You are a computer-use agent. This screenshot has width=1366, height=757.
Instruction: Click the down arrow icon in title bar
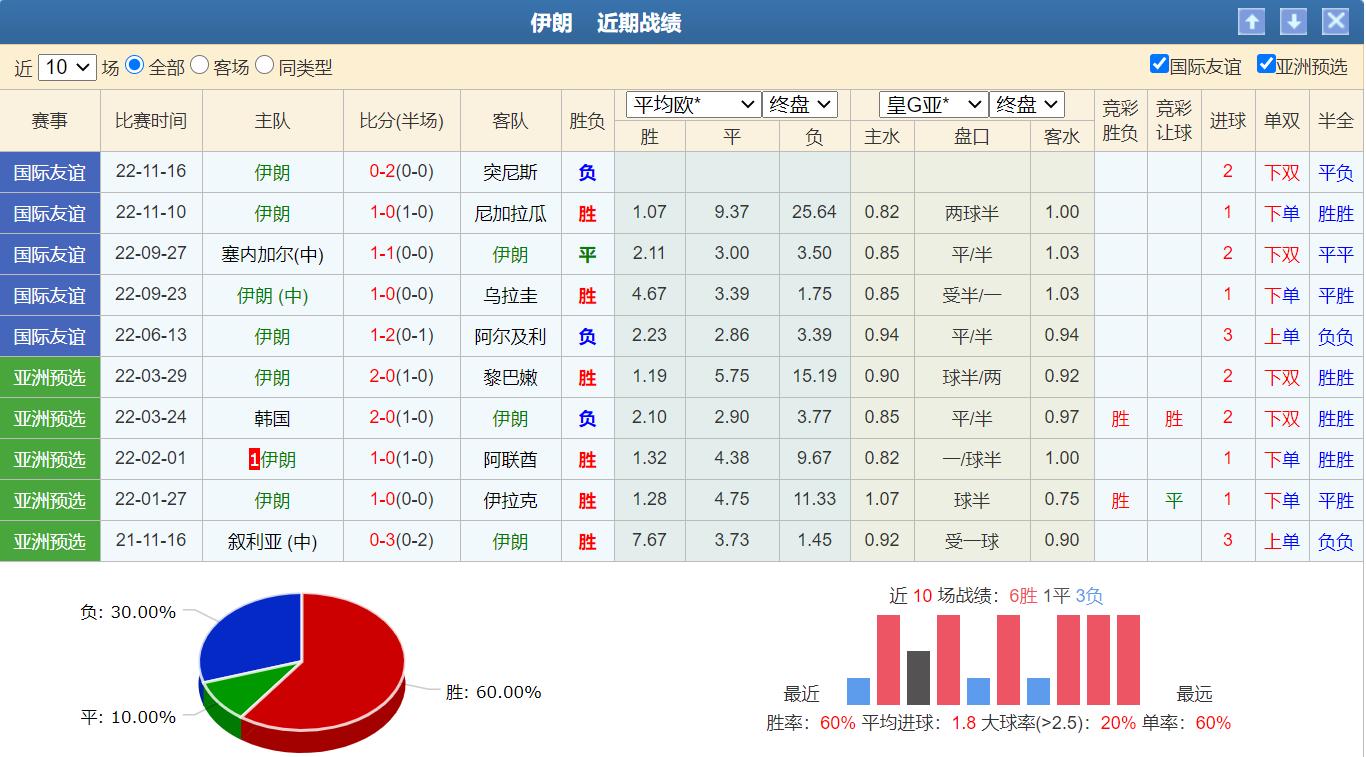(x=1293, y=22)
